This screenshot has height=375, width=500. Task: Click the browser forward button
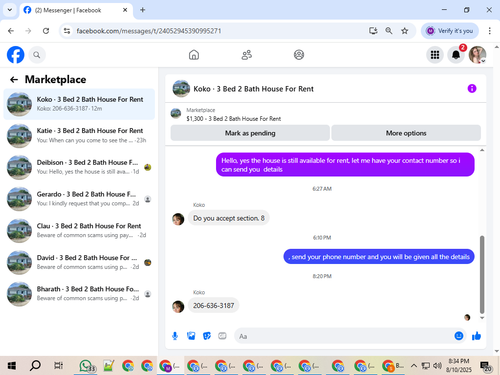coord(28,31)
